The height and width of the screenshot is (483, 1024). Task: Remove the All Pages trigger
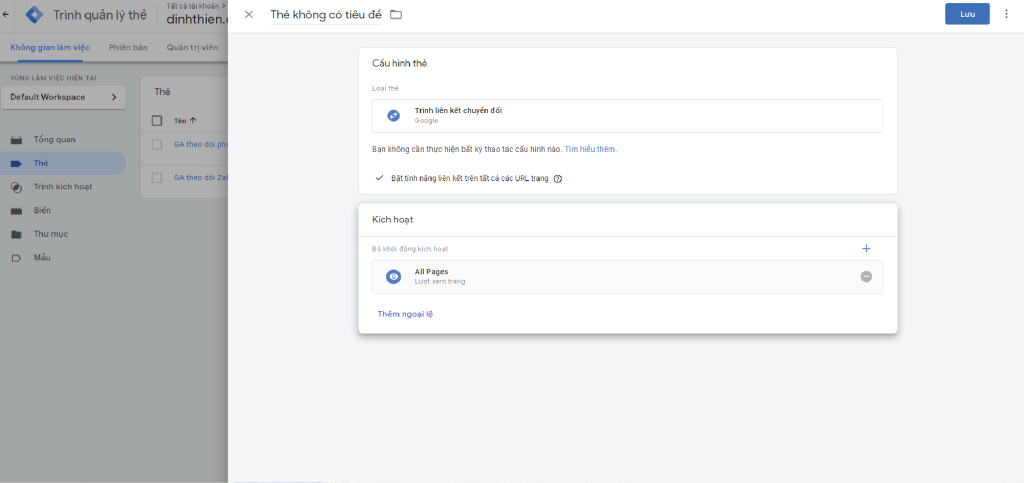[x=866, y=276]
